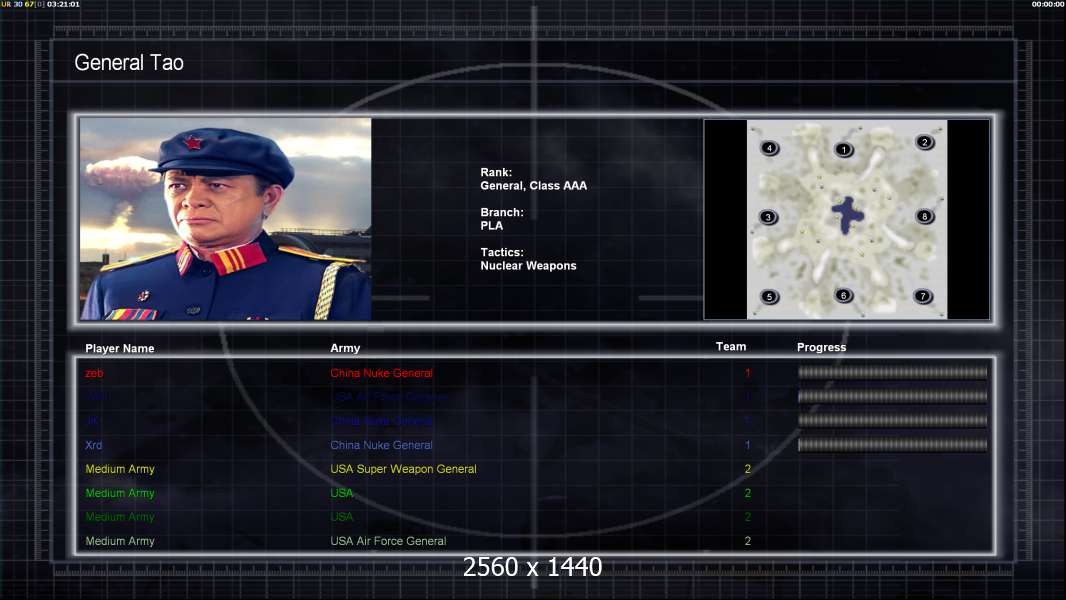Click China Nuke General in Xrd's row

(381, 445)
